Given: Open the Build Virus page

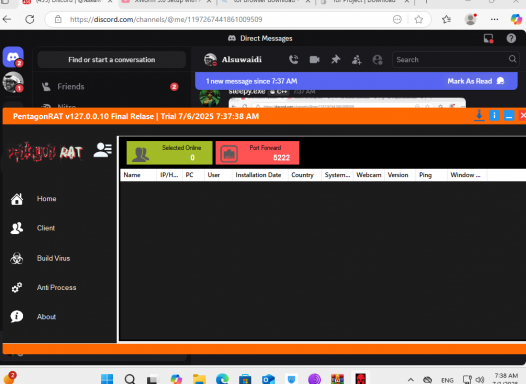Looking at the screenshot, I should coord(53,258).
